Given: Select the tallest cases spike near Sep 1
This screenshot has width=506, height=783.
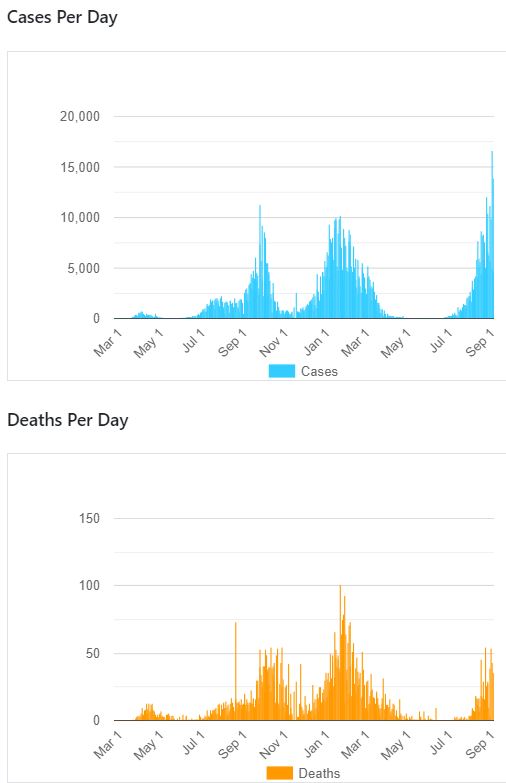Looking at the screenshot, I should pos(492,235).
